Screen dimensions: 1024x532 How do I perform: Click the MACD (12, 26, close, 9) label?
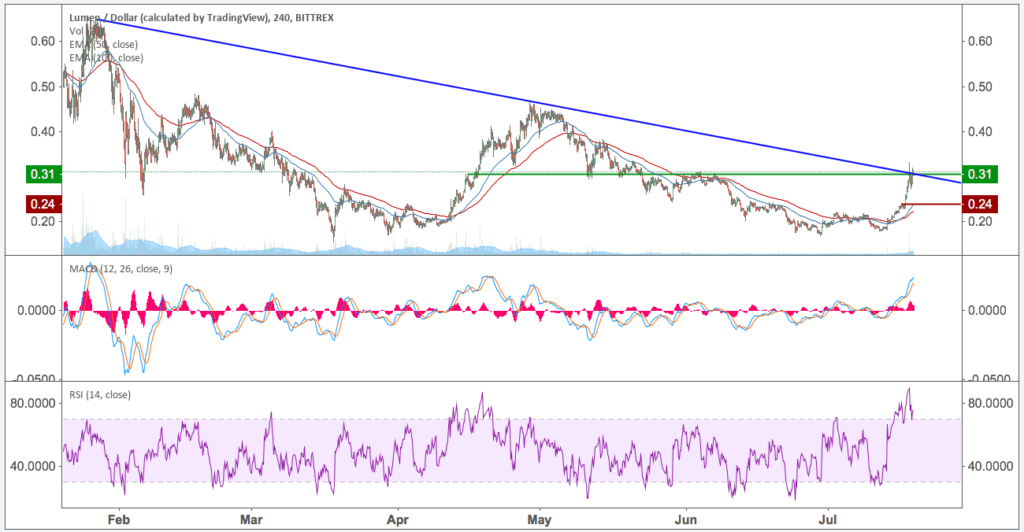(121, 268)
